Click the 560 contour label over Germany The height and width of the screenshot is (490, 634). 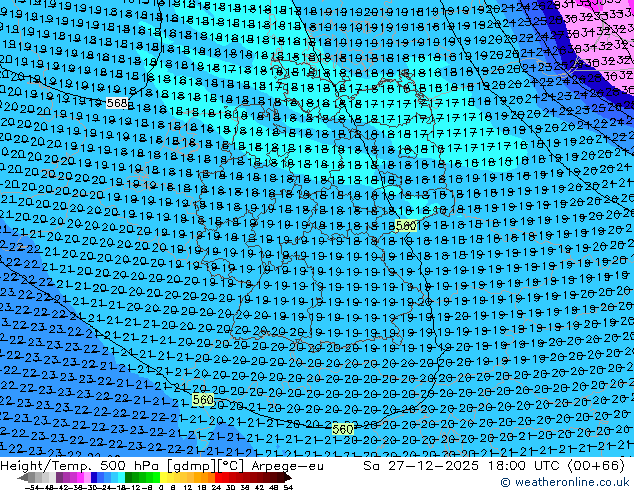click(x=406, y=225)
